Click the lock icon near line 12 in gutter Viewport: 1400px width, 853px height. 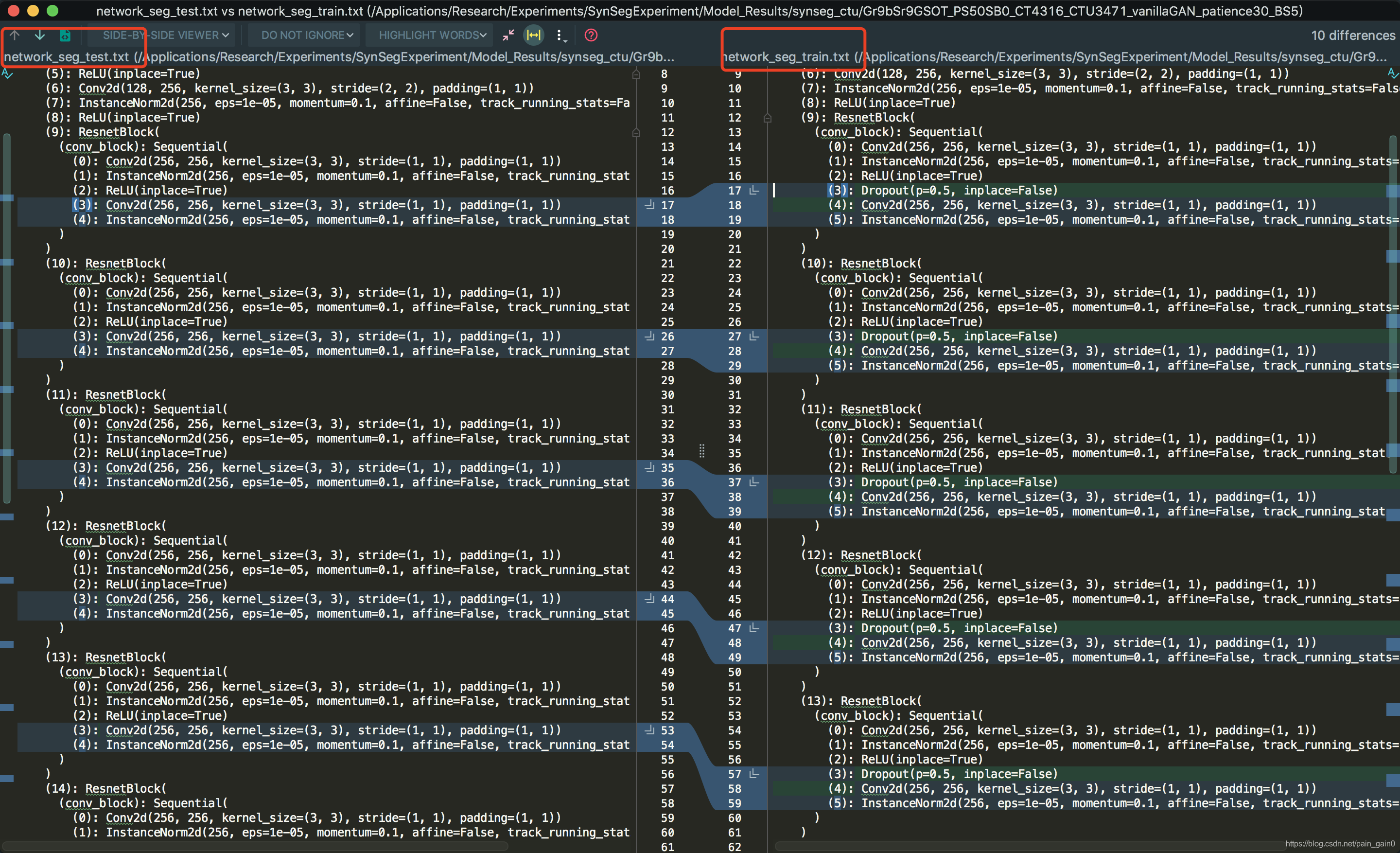[x=636, y=132]
